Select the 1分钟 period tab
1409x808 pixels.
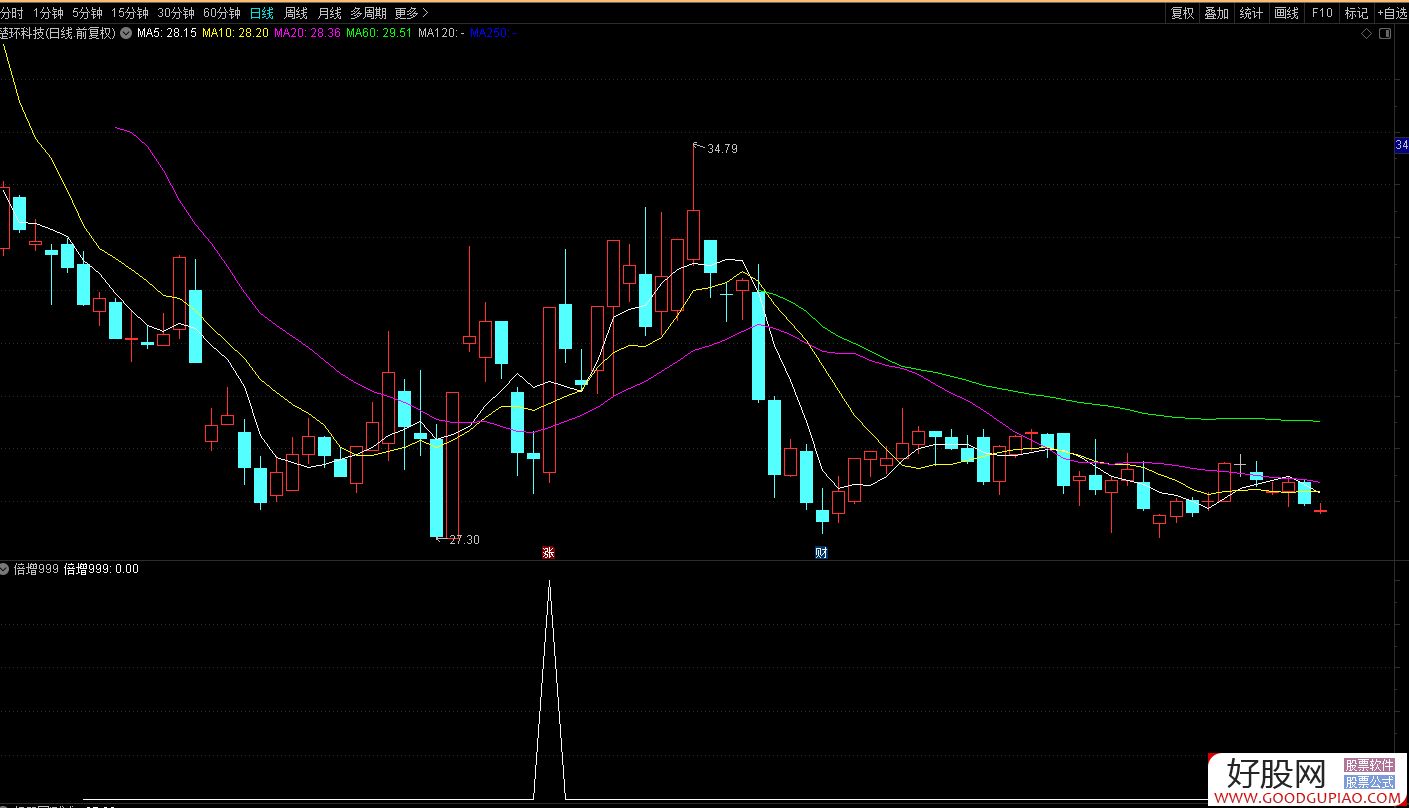[48, 13]
